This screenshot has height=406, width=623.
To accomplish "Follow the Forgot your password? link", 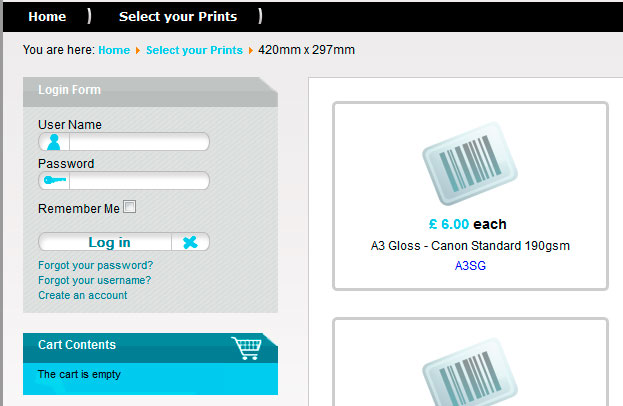I will point(95,265).
